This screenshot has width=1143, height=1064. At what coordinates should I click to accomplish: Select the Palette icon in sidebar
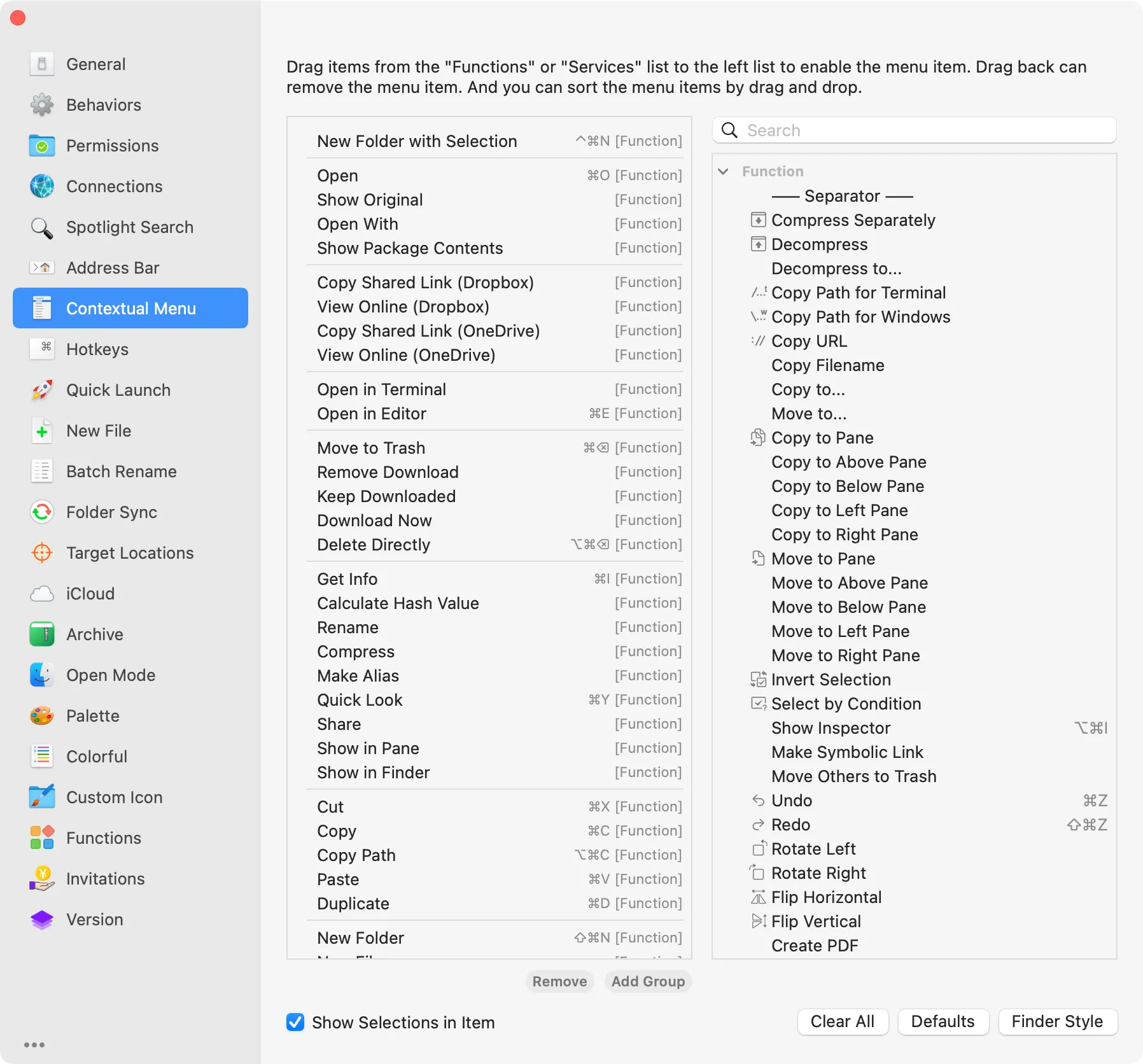click(x=41, y=715)
